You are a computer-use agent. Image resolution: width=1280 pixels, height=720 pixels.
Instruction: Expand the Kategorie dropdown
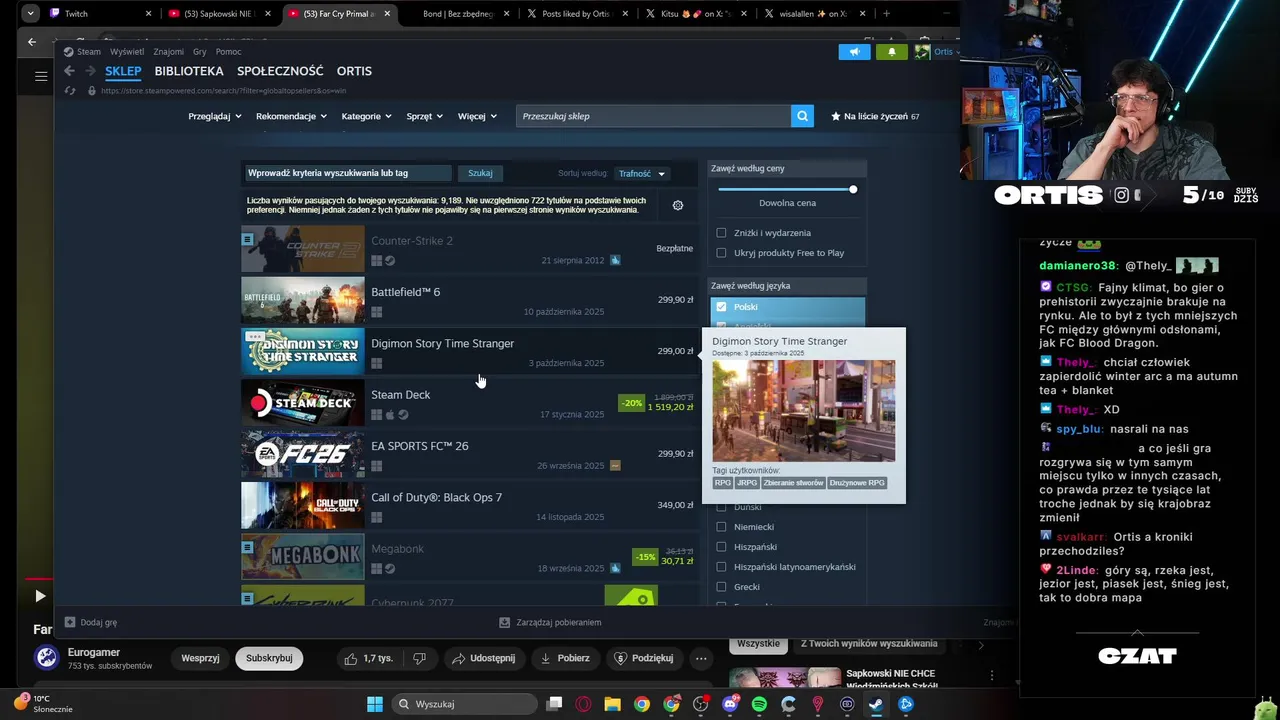click(x=366, y=116)
